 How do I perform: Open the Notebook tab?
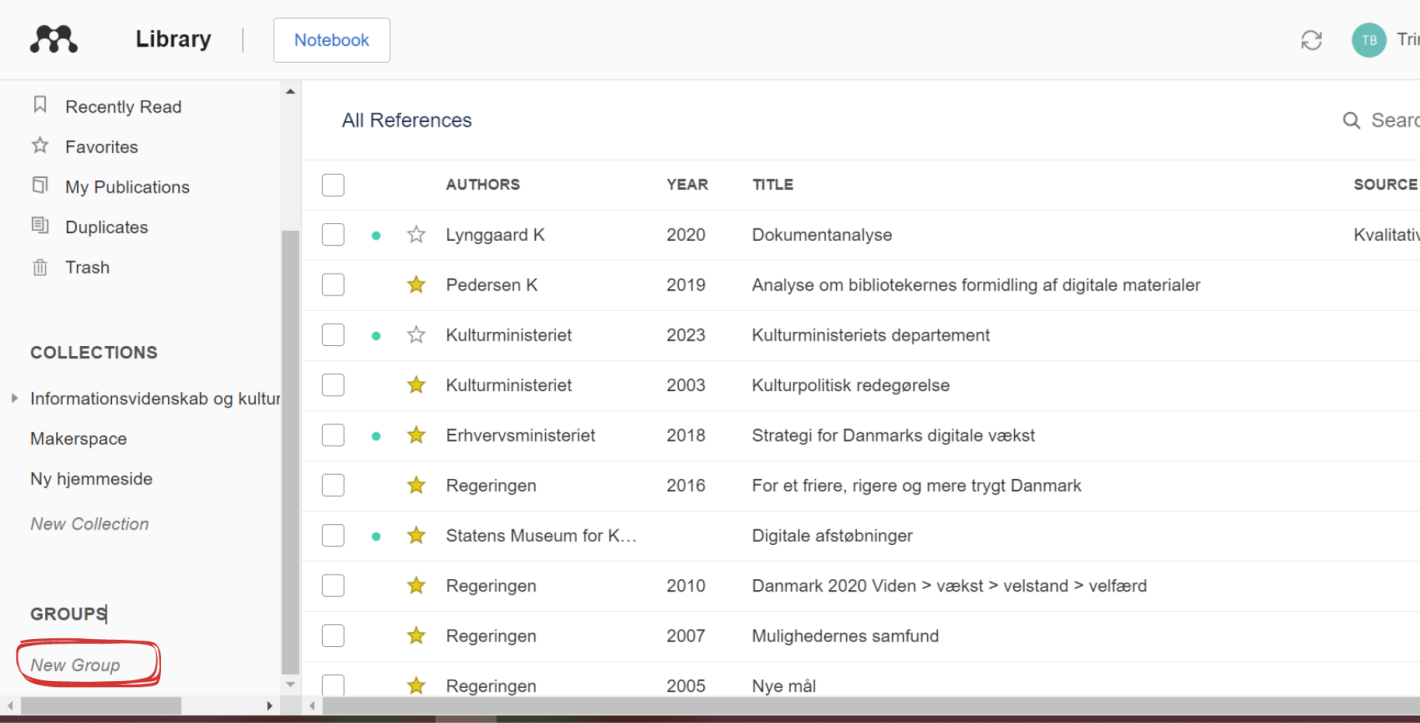(332, 40)
